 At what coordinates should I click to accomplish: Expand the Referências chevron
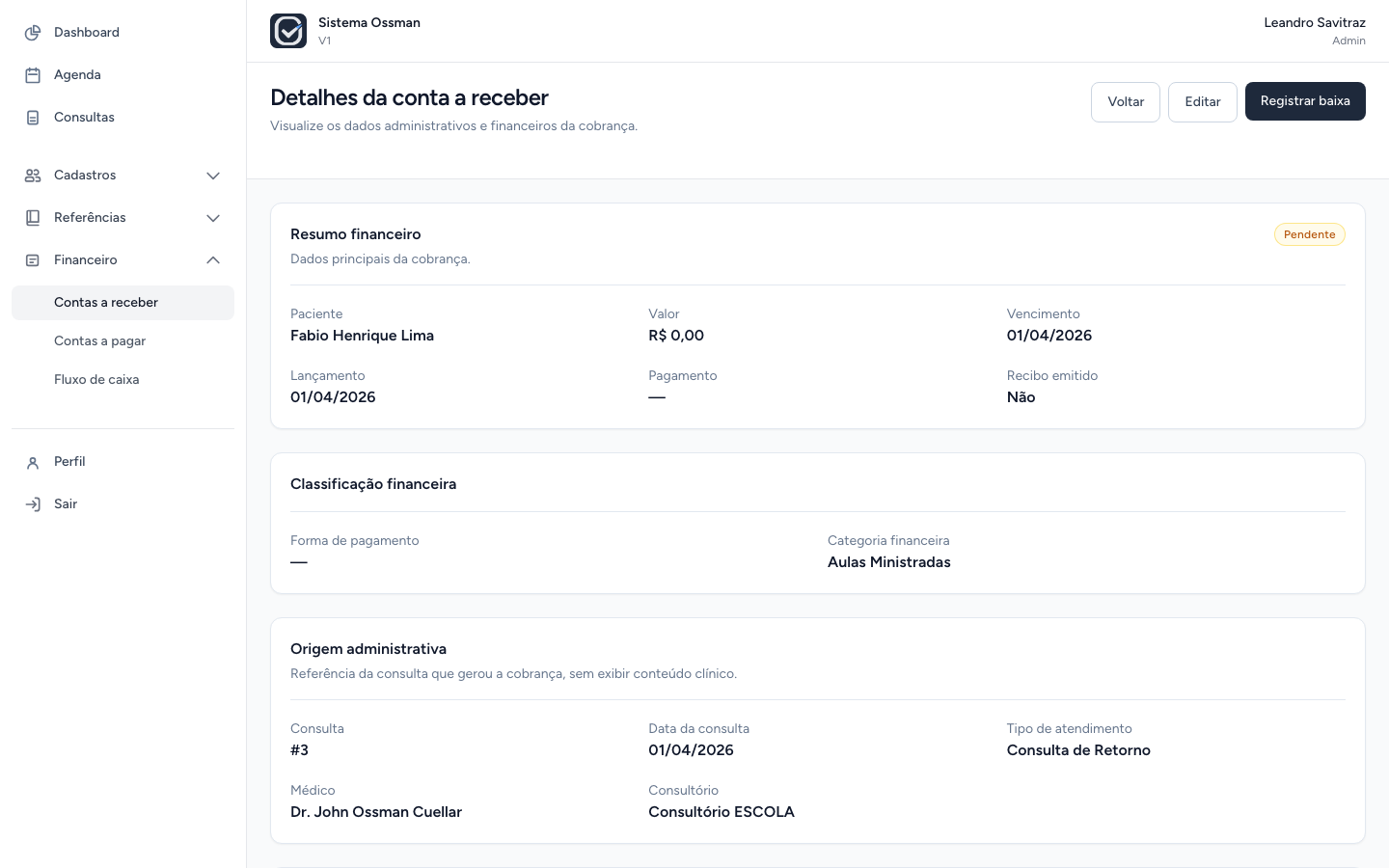[x=213, y=218]
